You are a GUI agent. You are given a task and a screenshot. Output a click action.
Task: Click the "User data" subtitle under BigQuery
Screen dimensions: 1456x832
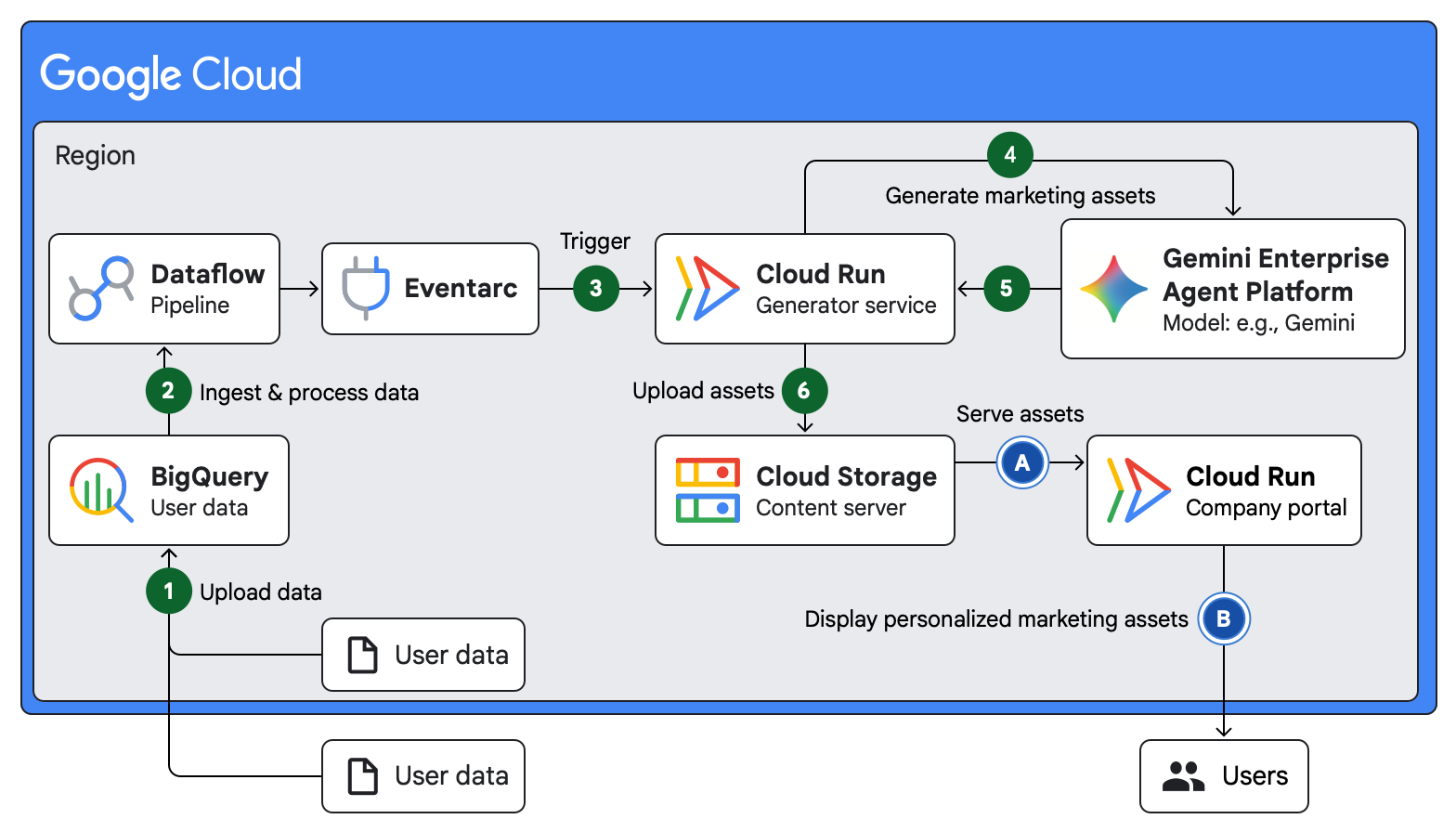pyautogui.click(x=200, y=508)
